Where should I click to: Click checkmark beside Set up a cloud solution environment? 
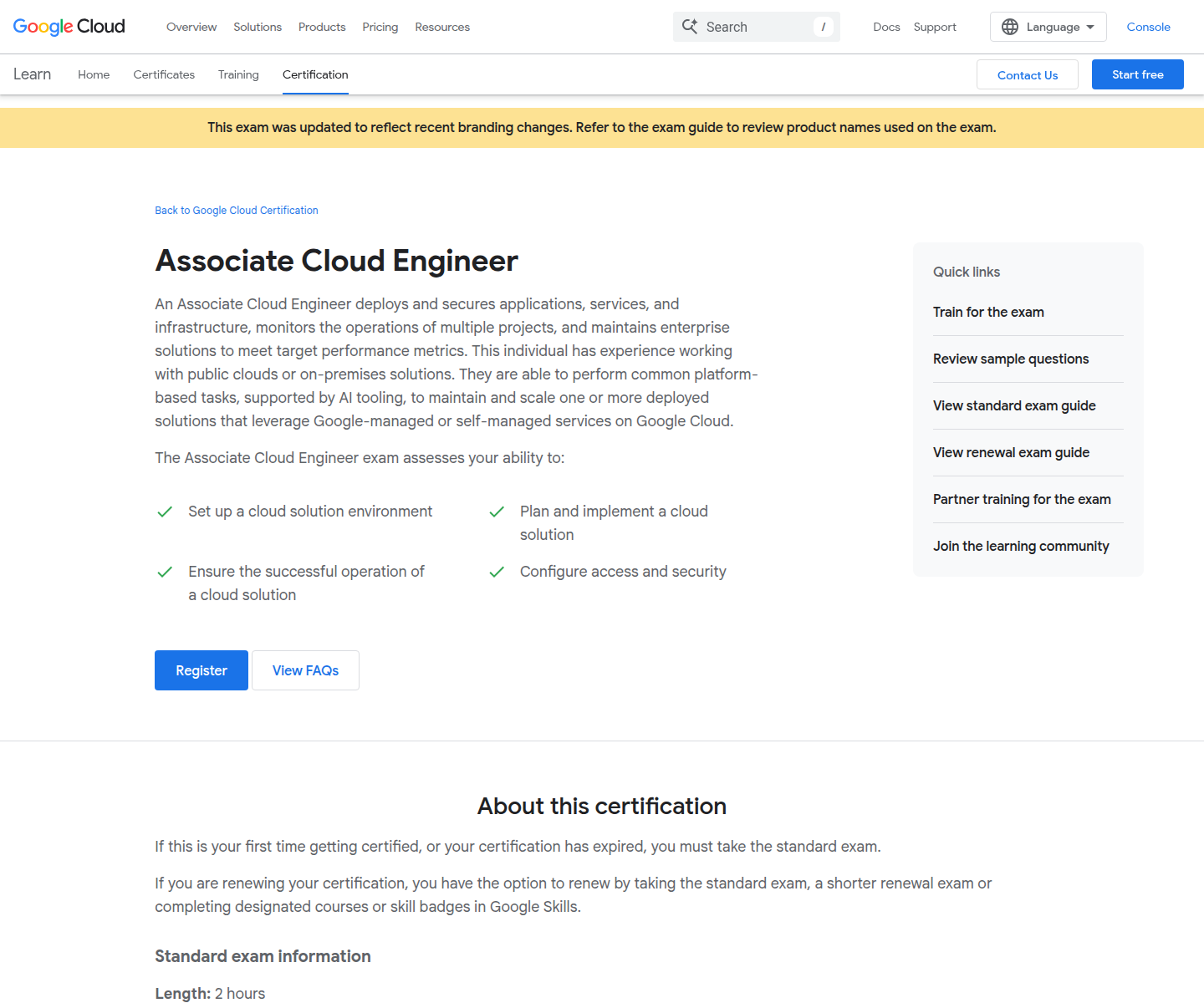[x=165, y=512]
